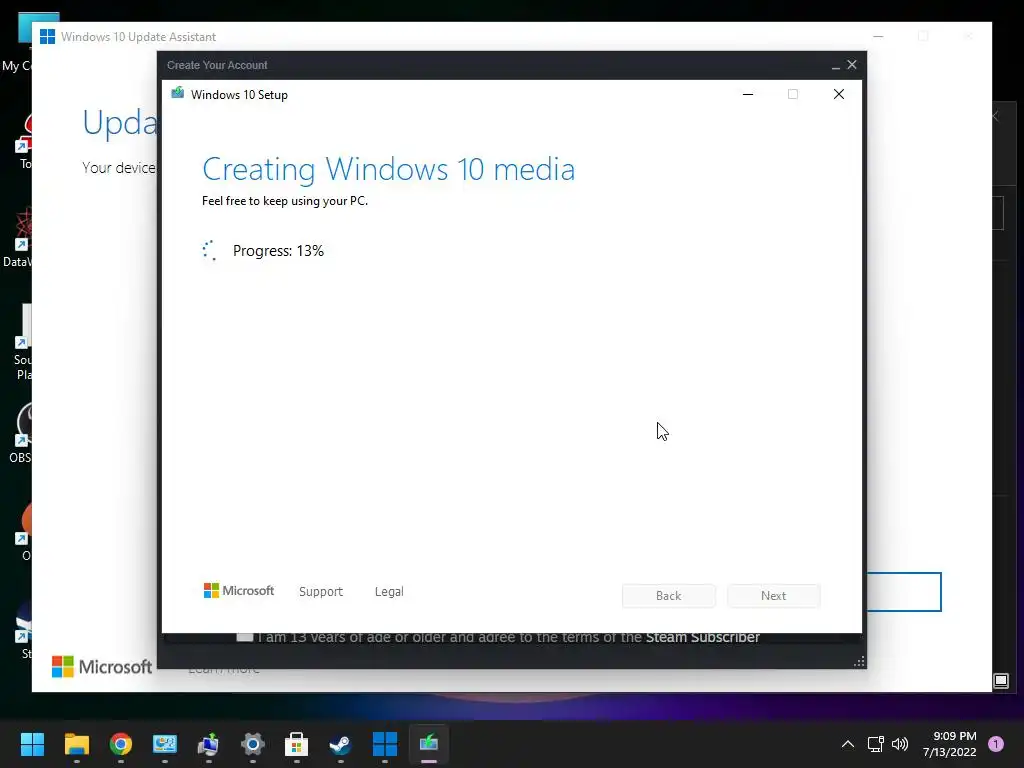
Task: Open the Support link in Setup
Action: click(321, 591)
